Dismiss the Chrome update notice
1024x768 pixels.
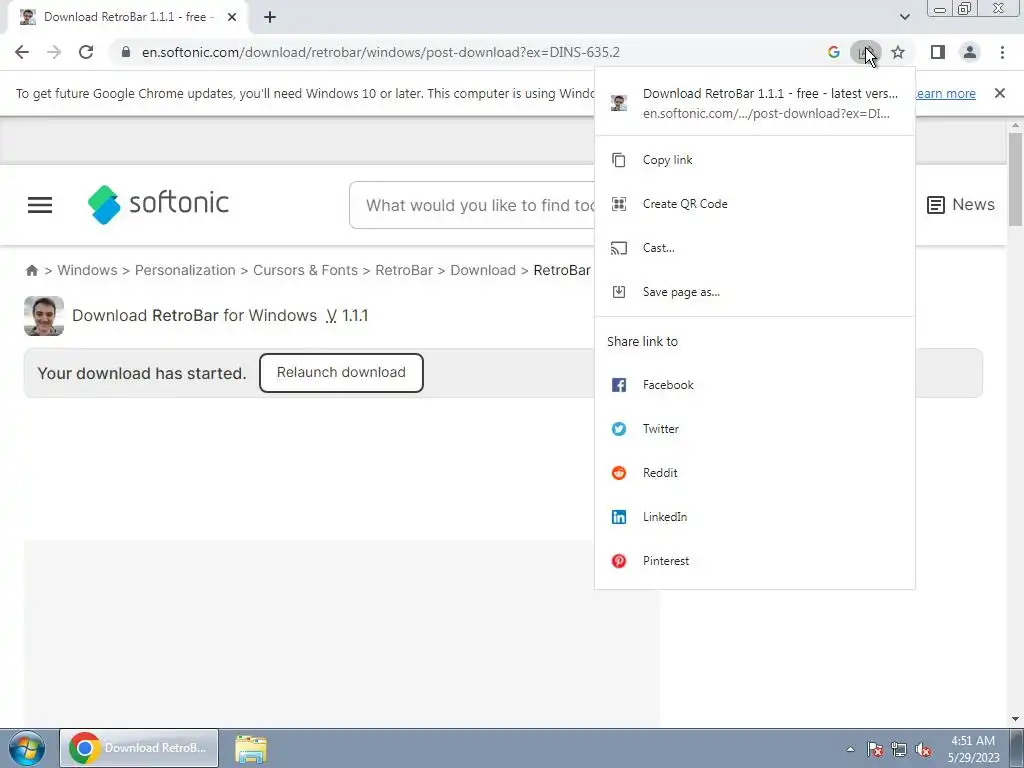[x=1000, y=93]
